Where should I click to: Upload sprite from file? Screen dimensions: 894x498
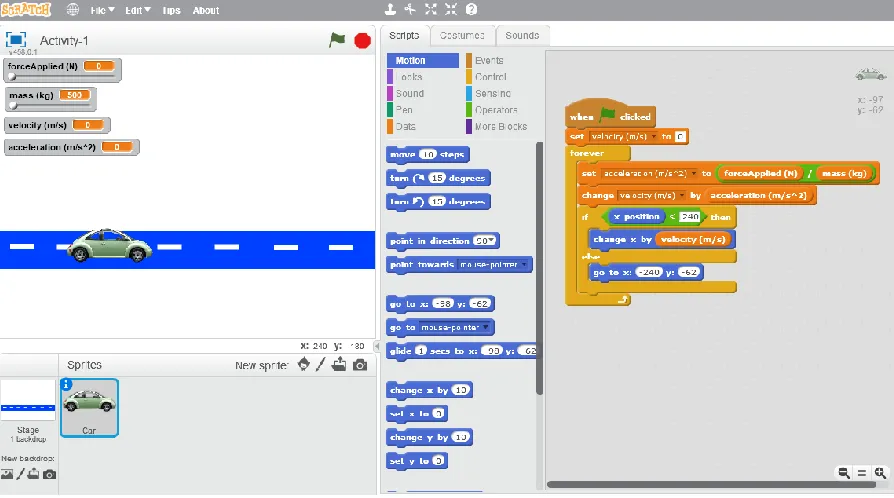click(x=339, y=364)
